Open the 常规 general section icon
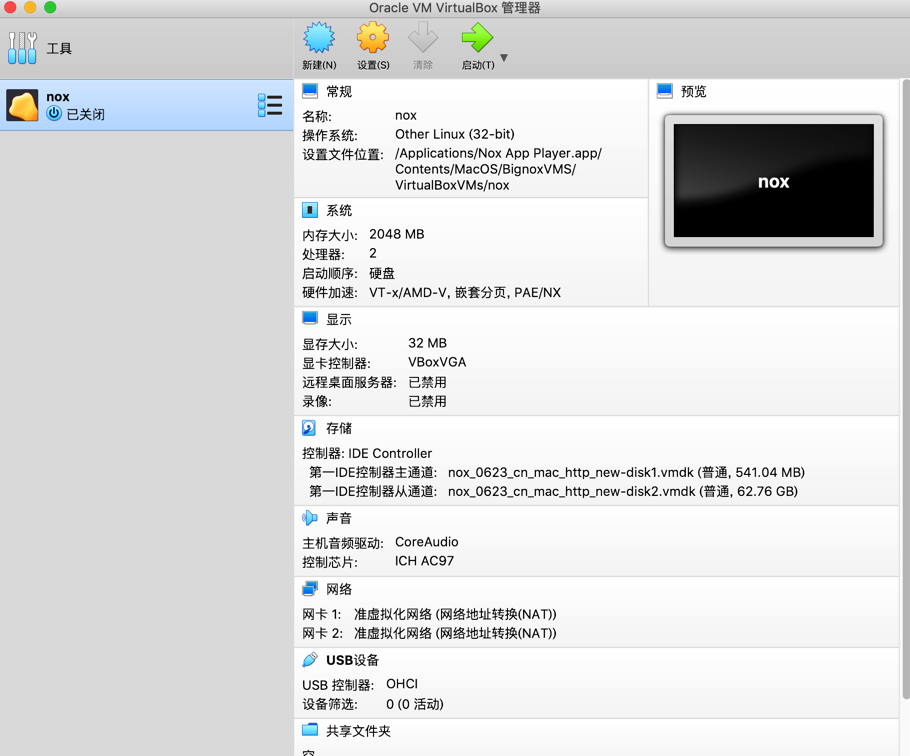This screenshot has width=910, height=756. [310, 91]
